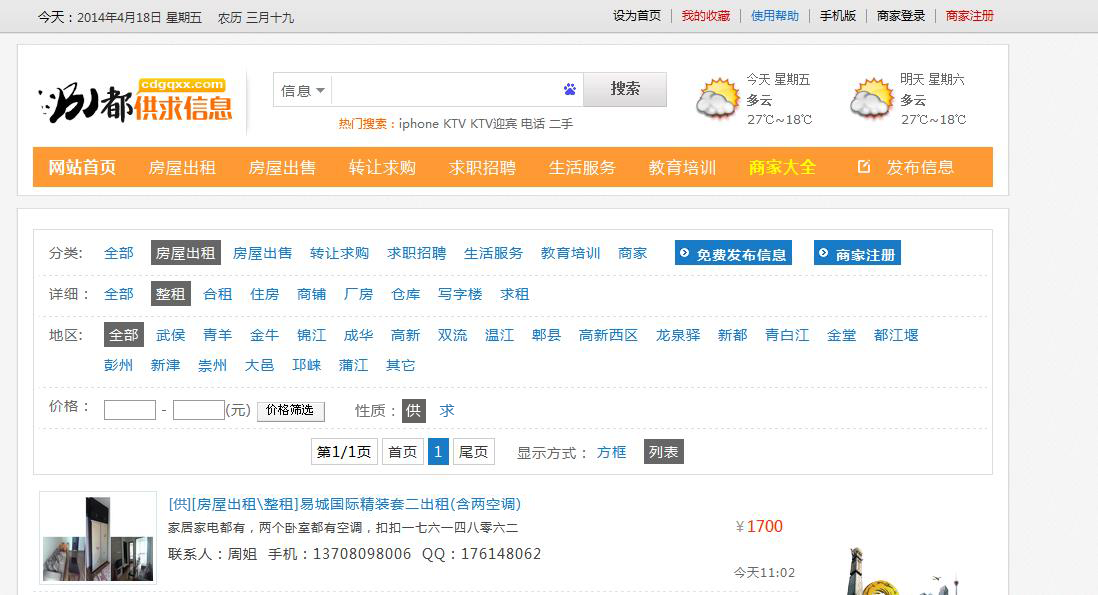Click the site logo 成都供求信息
The image size is (1098, 595).
pyautogui.click(x=136, y=101)
